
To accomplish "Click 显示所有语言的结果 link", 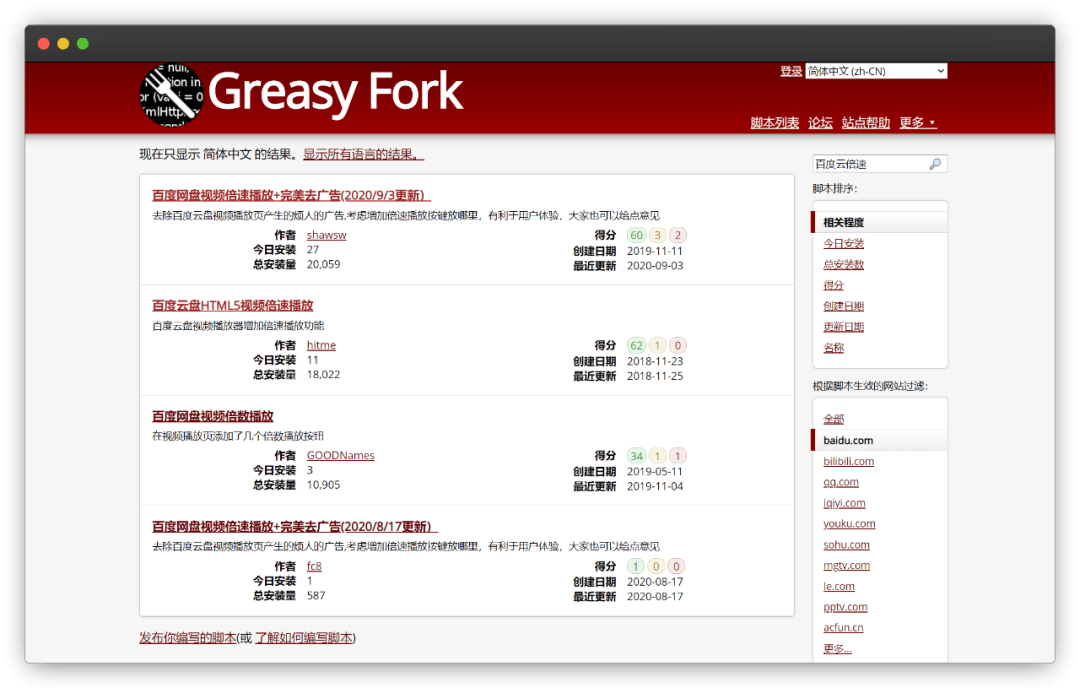I will click(363, 154).
